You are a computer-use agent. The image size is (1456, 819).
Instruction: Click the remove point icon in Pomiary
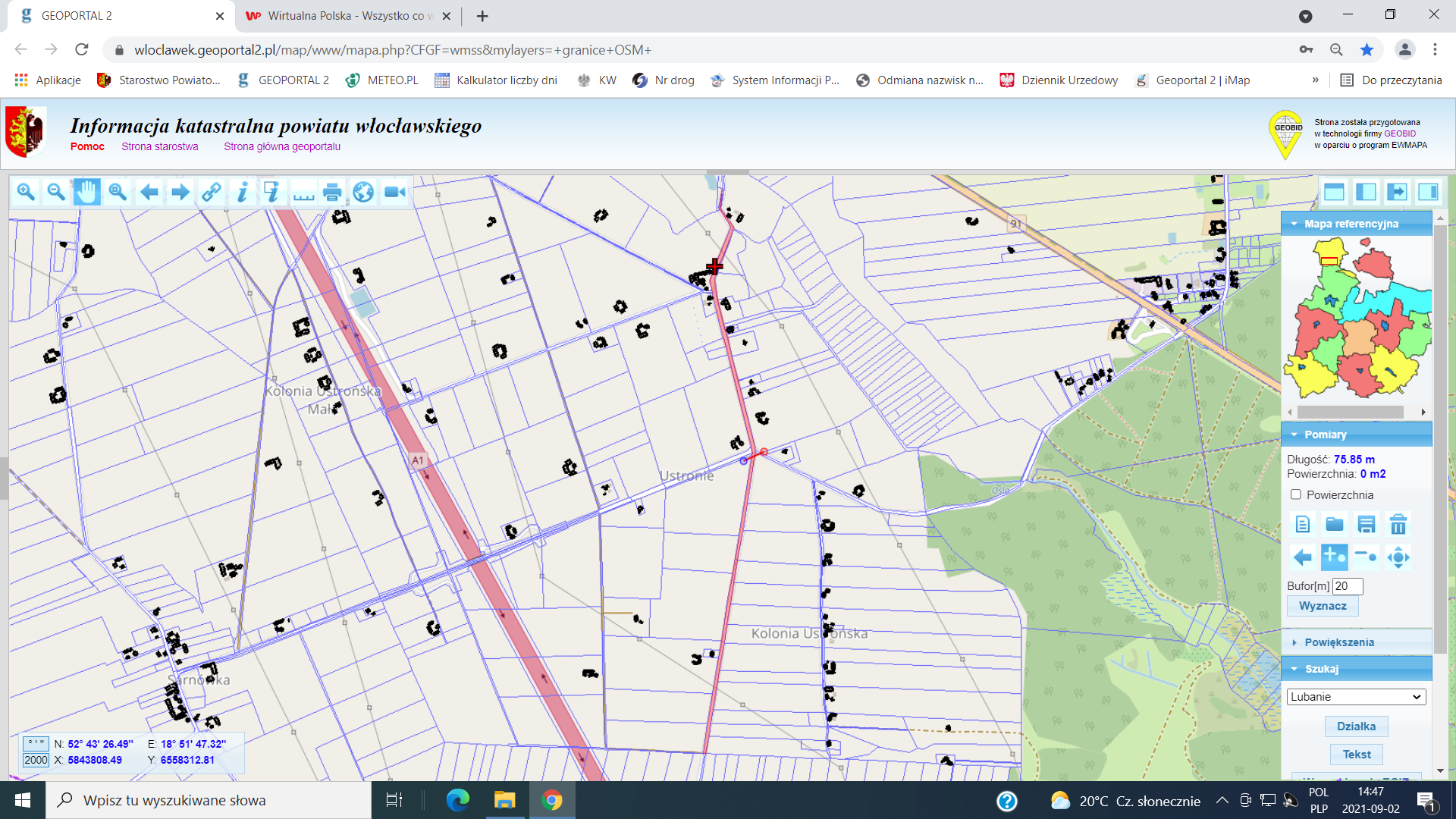click(x=1366, y=557)
